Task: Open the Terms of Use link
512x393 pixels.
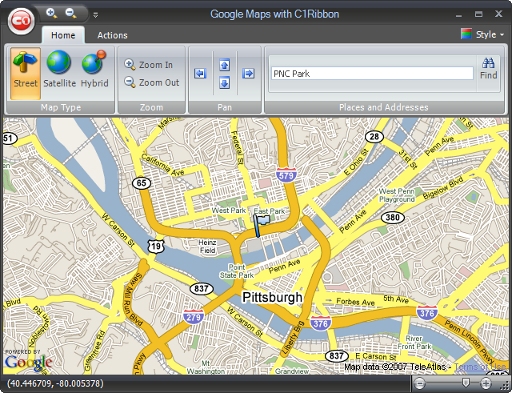Action: 480,367
